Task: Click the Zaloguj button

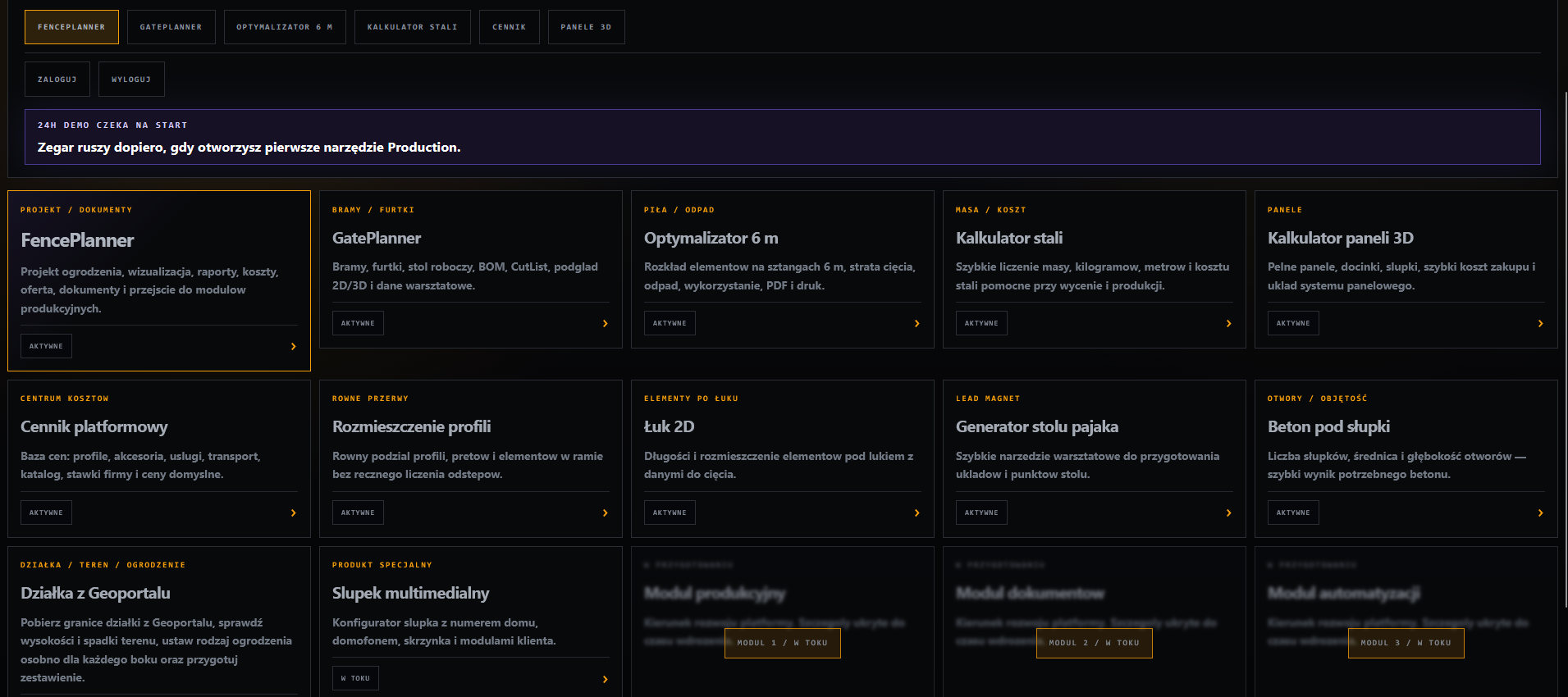Action: pos(57,80)
